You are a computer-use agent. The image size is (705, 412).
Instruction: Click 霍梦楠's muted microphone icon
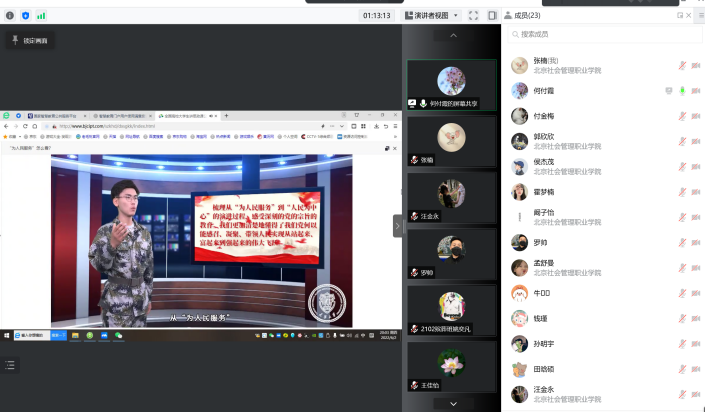click(682, 192)
